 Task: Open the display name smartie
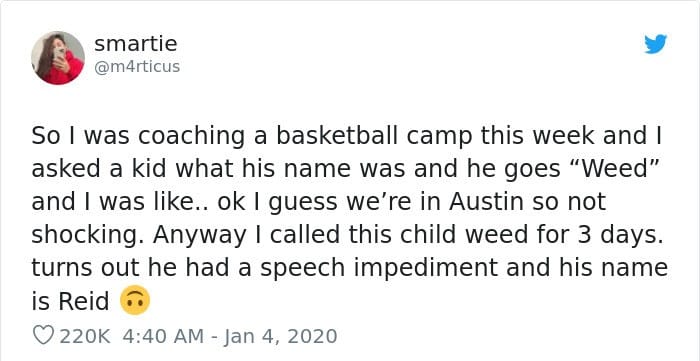click(136, 44)
